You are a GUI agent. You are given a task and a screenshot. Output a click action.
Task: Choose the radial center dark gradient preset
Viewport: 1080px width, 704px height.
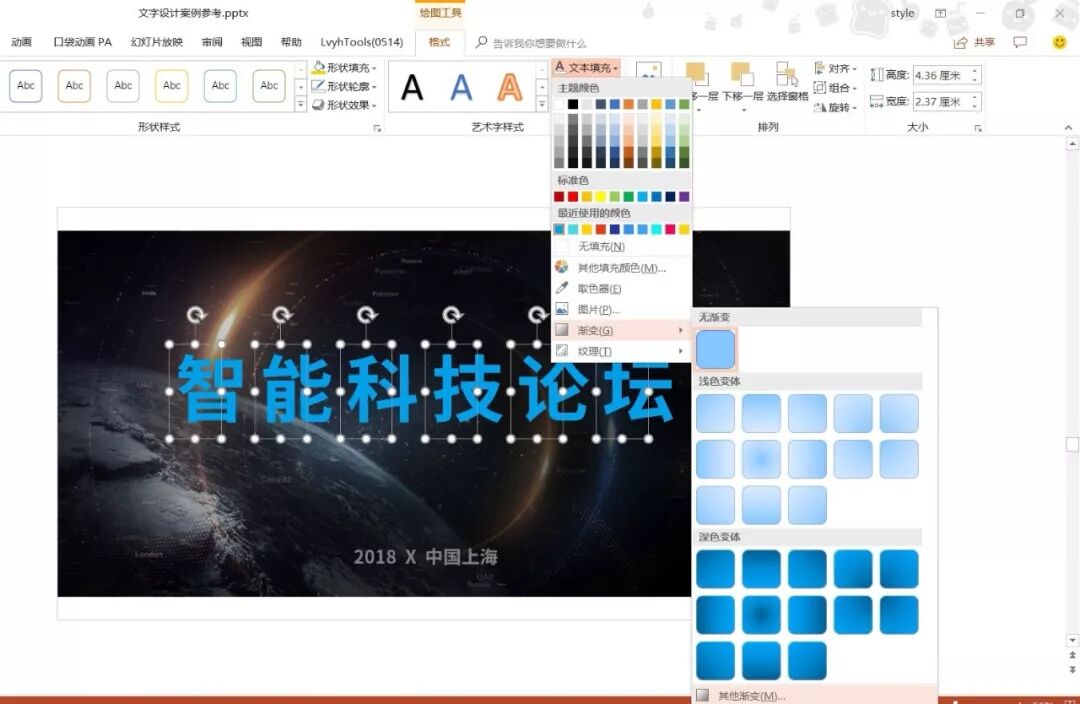(761, 614)
